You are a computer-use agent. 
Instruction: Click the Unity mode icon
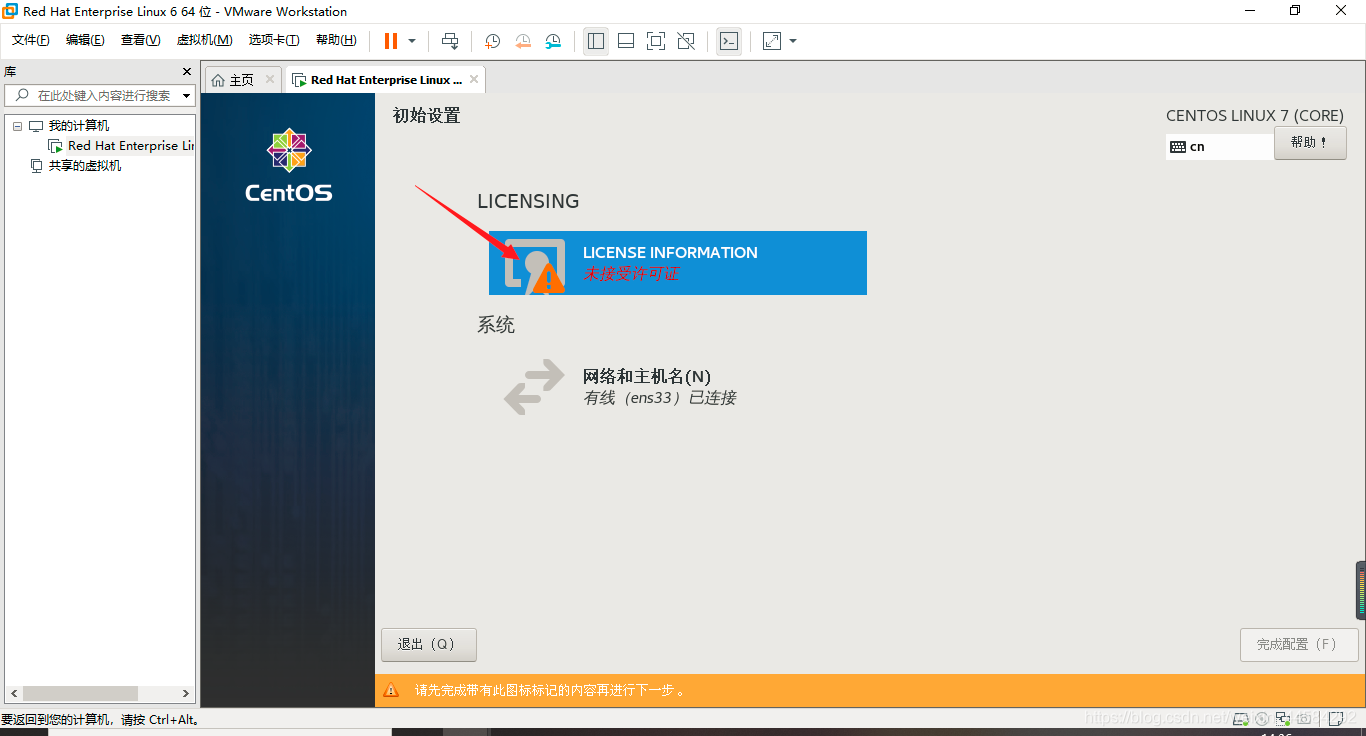tap(686, 41)
